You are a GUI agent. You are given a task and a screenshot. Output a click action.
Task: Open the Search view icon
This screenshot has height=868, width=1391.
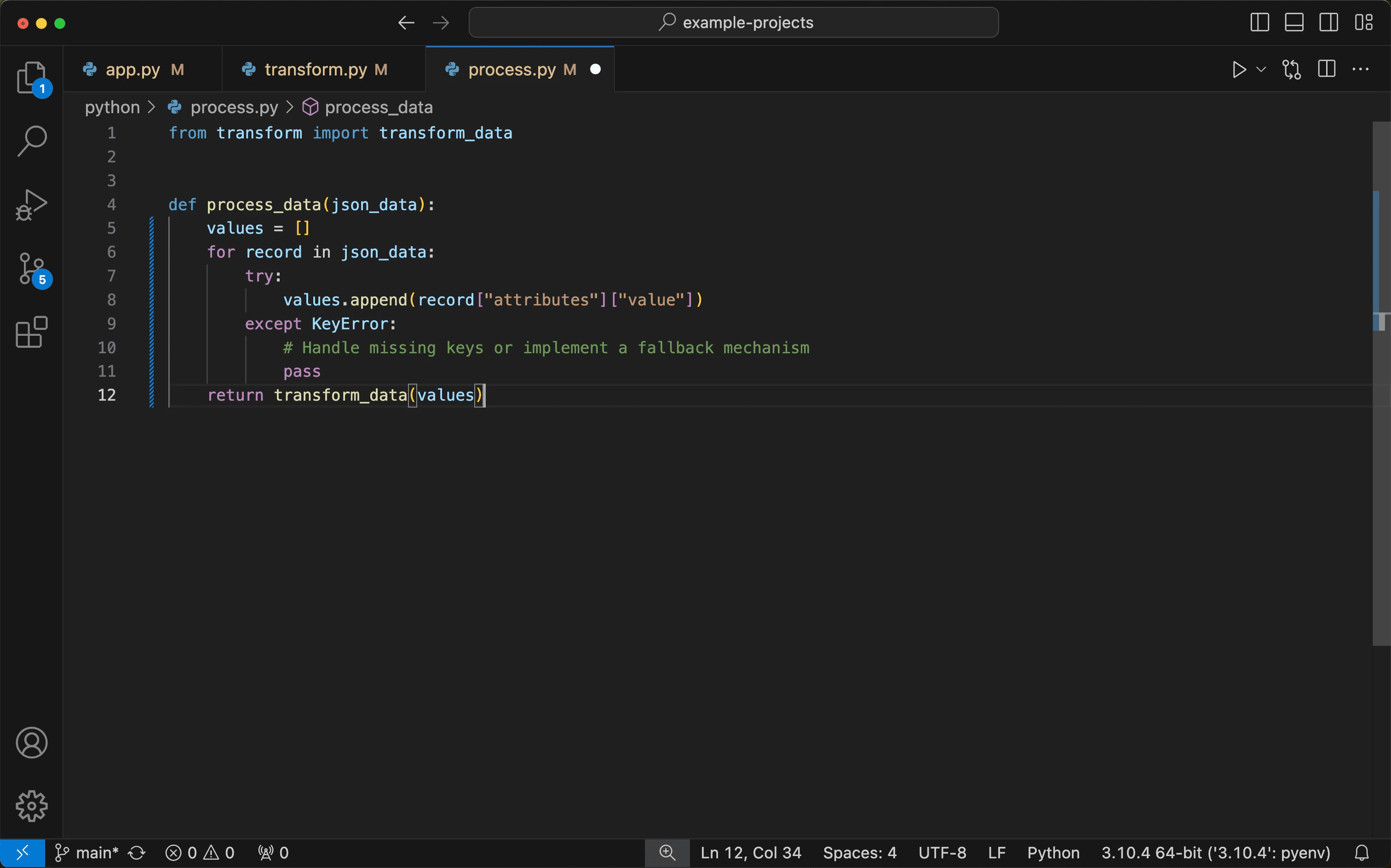click(x=32, y=141)
